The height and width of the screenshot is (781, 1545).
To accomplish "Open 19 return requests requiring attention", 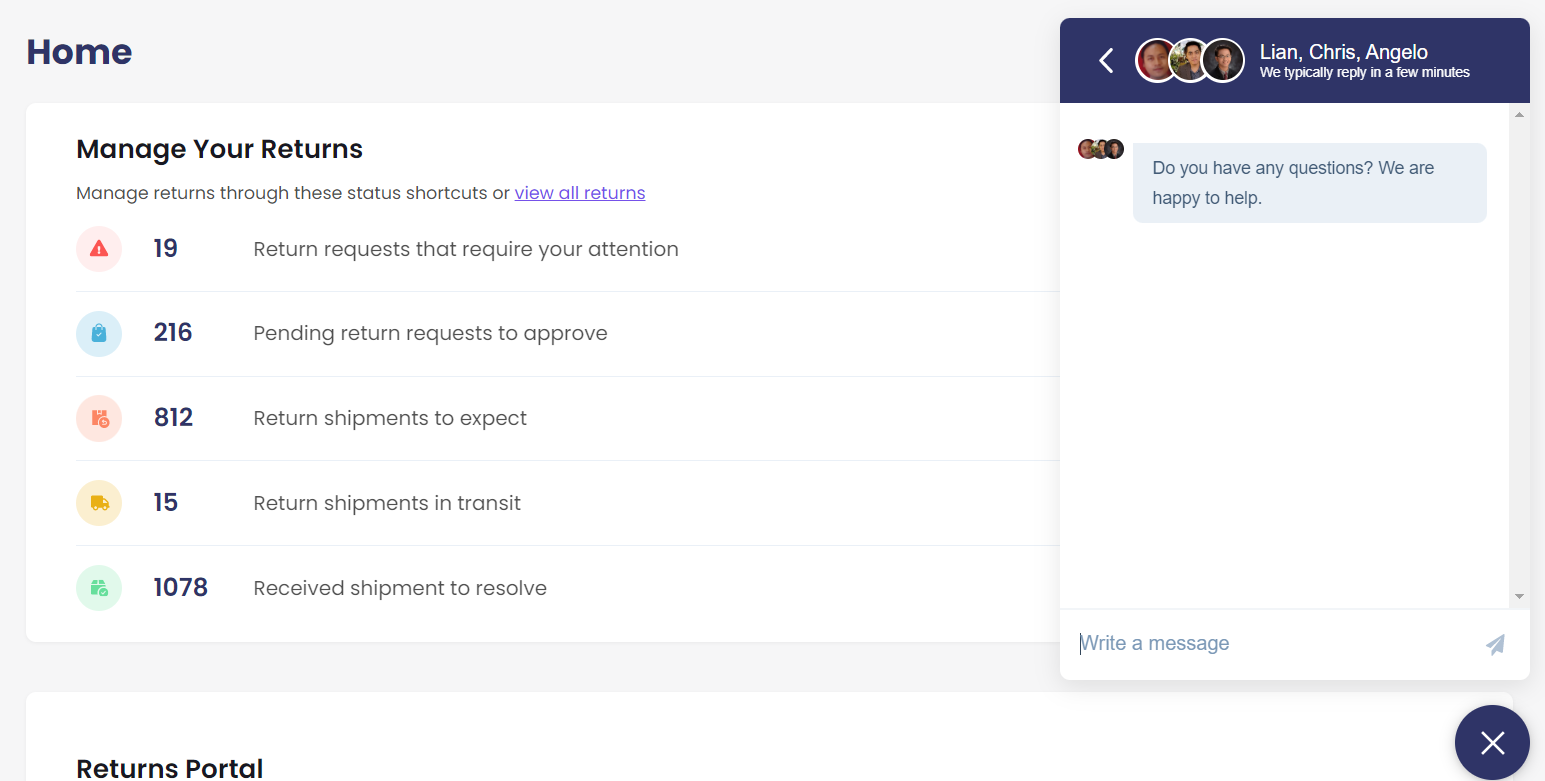I will click(567, 249).
